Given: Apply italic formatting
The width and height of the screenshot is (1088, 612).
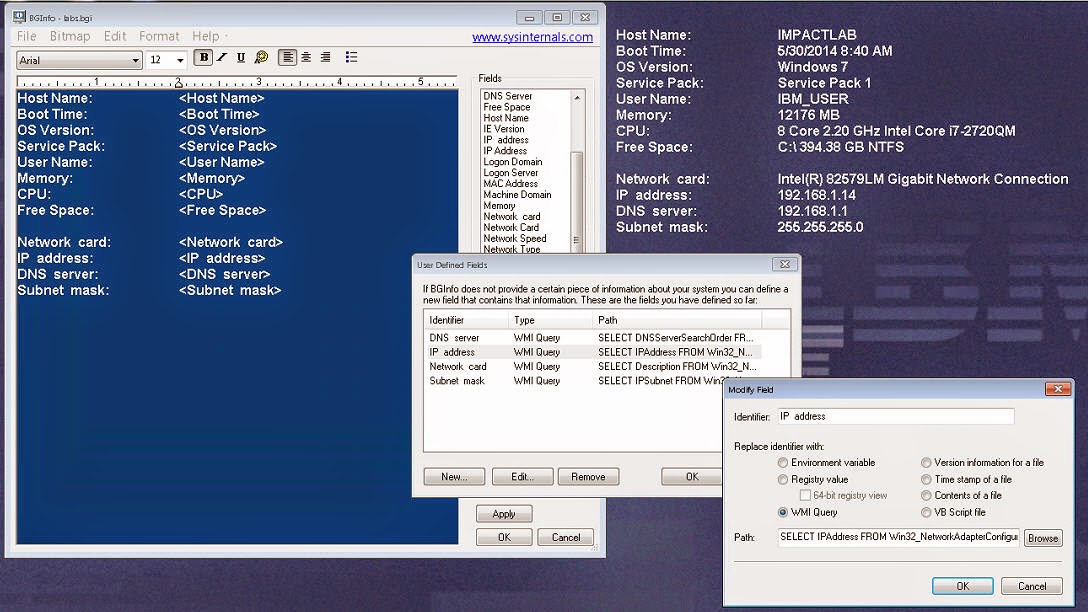Looking at the screenshot, I should pyautogui.click(x=222, y=57).
